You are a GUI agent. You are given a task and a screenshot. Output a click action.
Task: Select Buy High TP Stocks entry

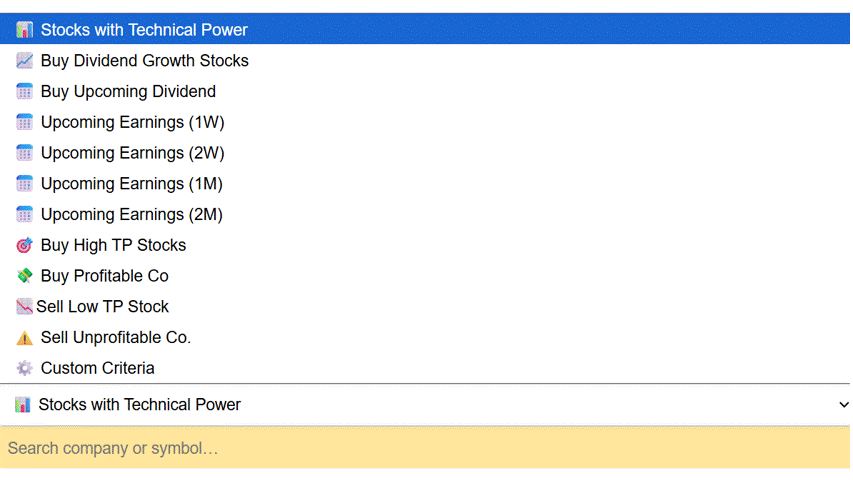113,245
